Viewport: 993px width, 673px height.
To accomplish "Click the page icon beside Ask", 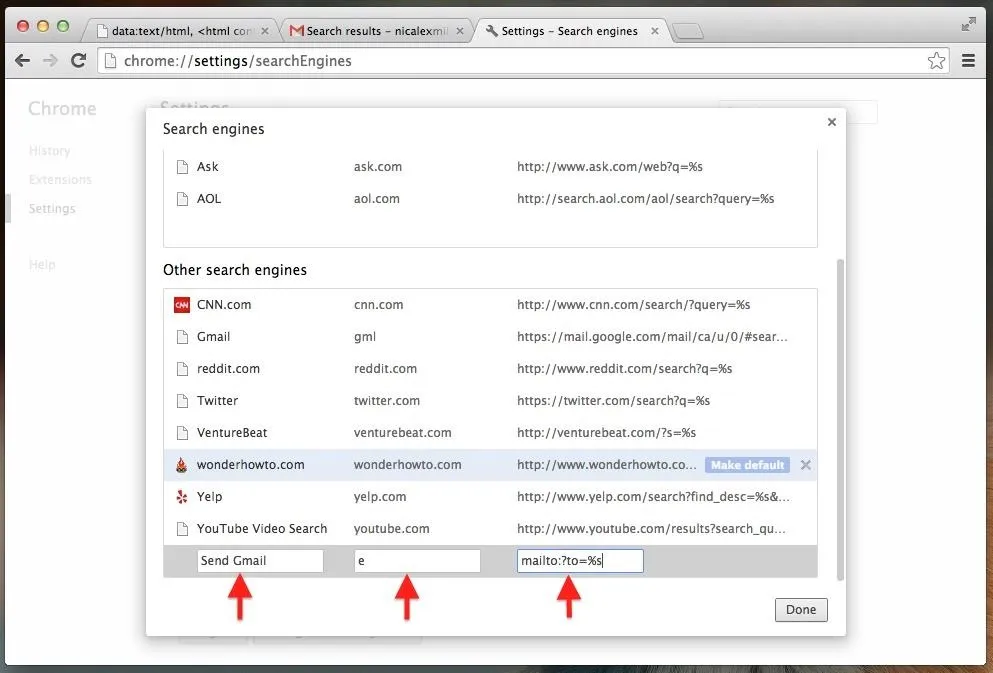I will point(182,167).
